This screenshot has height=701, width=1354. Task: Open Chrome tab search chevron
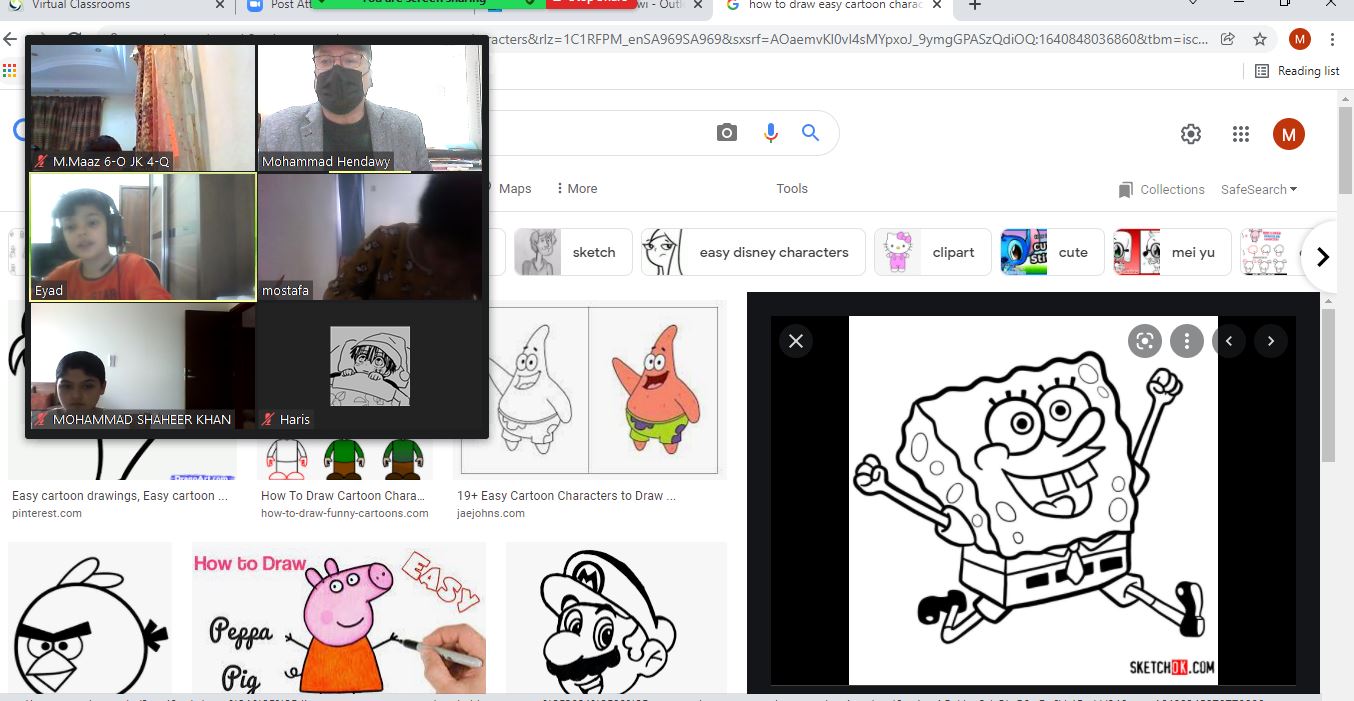[x=1194, y=4]
